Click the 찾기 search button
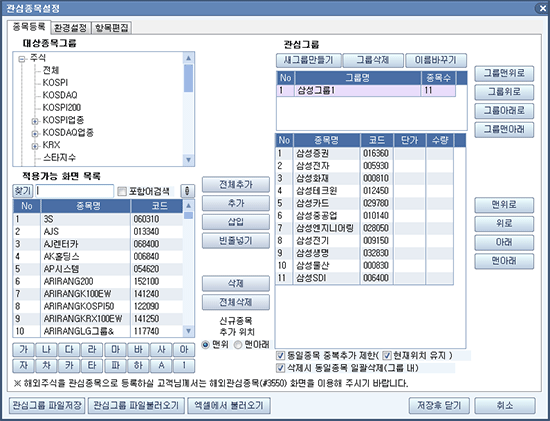The height and width of the screenshot is (421, 550). pos(23,191)
